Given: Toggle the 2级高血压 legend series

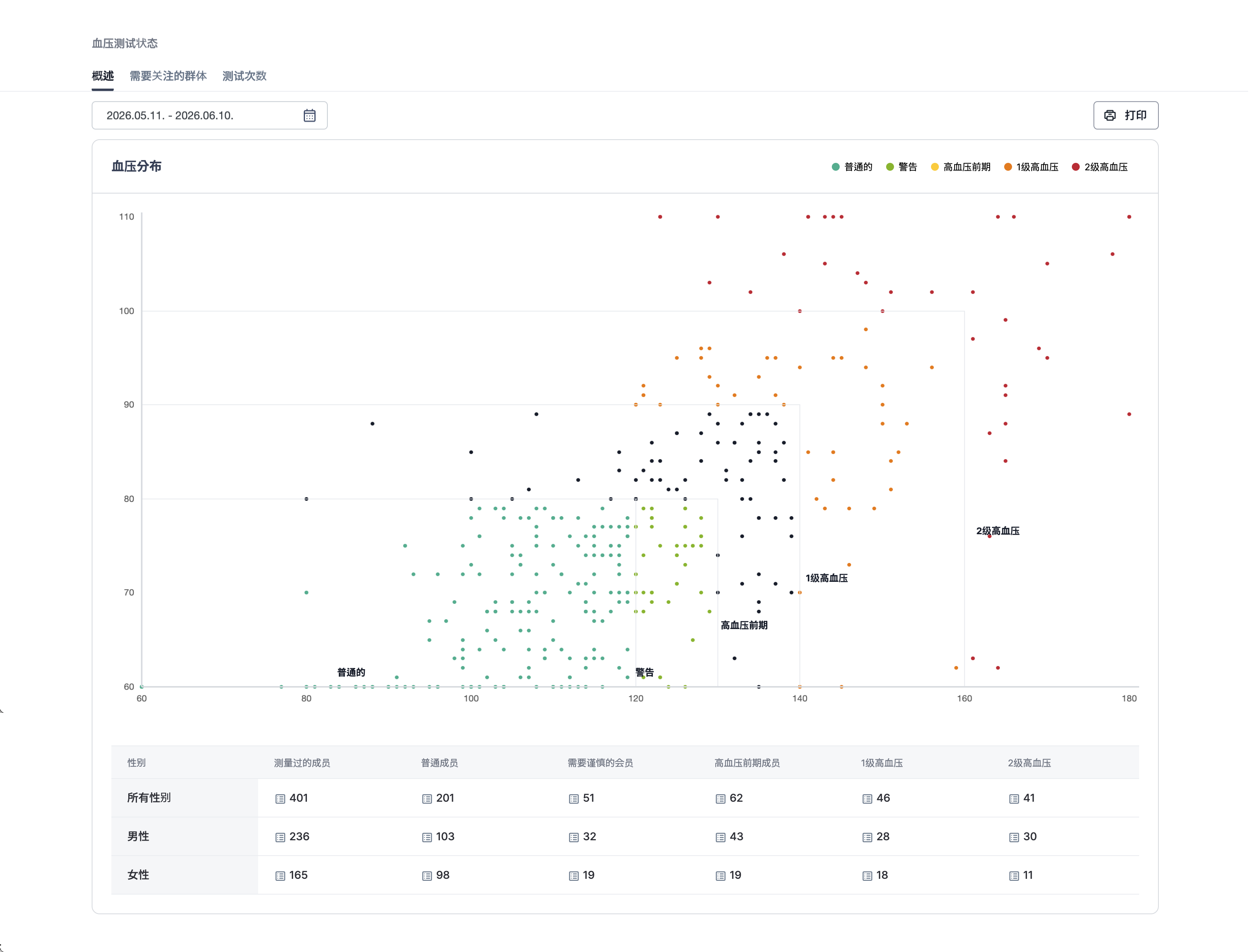Looking at the screenshot, I should pyautogui.click(x=1100, y=167).
